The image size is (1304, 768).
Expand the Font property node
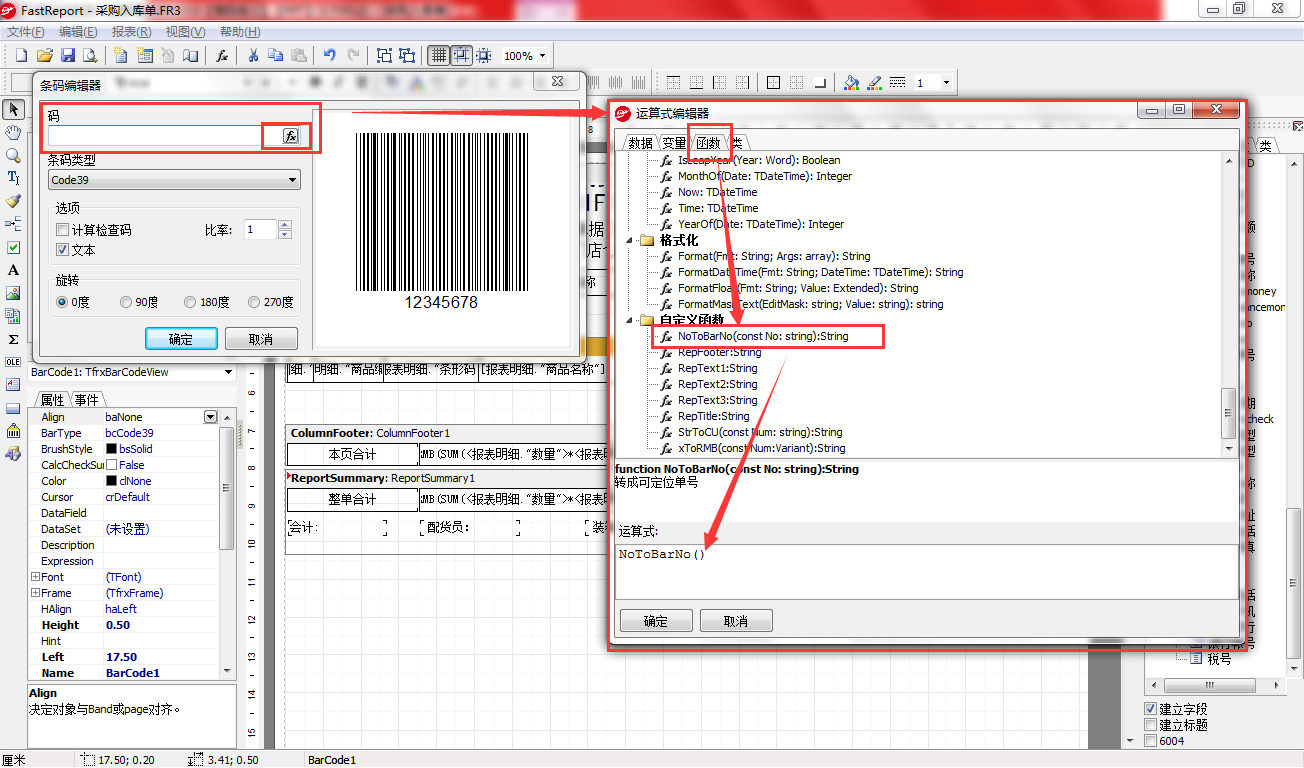35,577
